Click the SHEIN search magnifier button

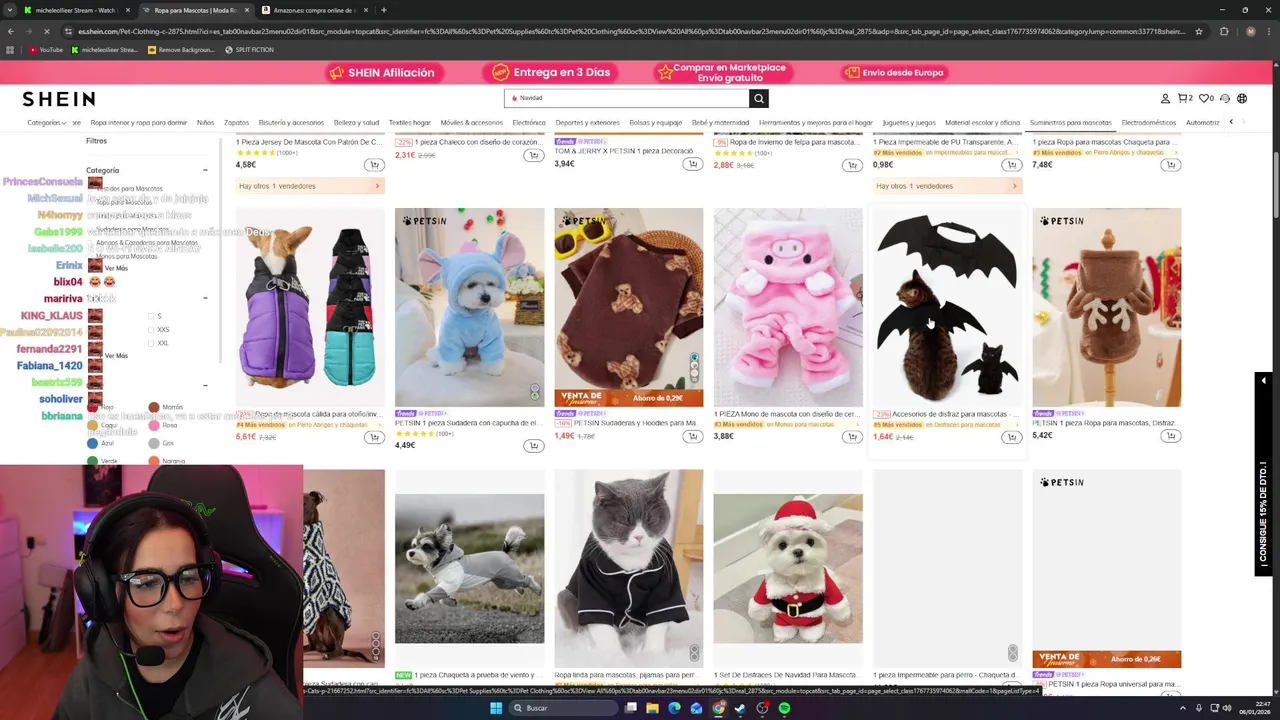(759, 98)
